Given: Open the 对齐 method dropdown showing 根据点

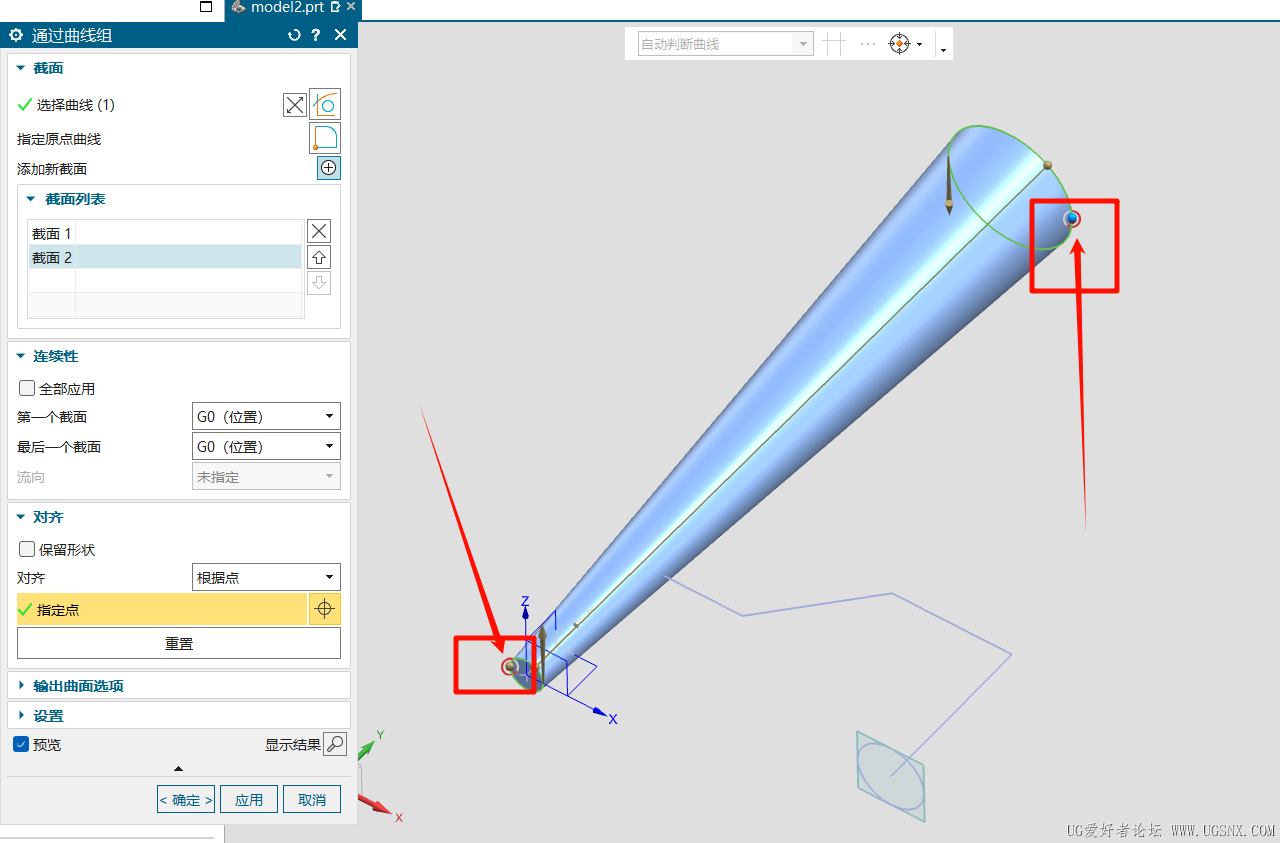Looking at the screenshot, I should pos(266,577).
